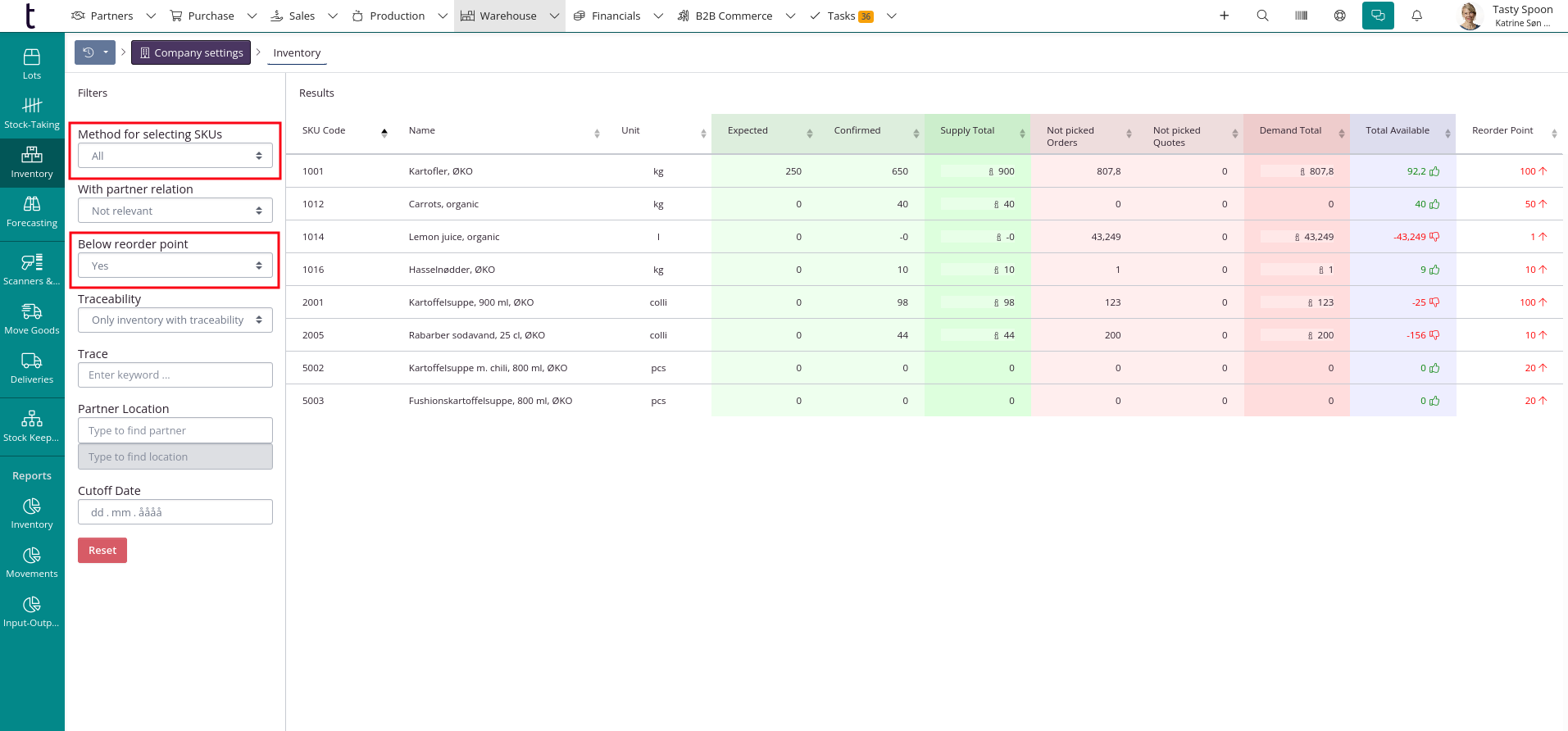Open Method for selecting SKUs dropdown
This screenshot has width=1568, height=731.
[175, 156]
